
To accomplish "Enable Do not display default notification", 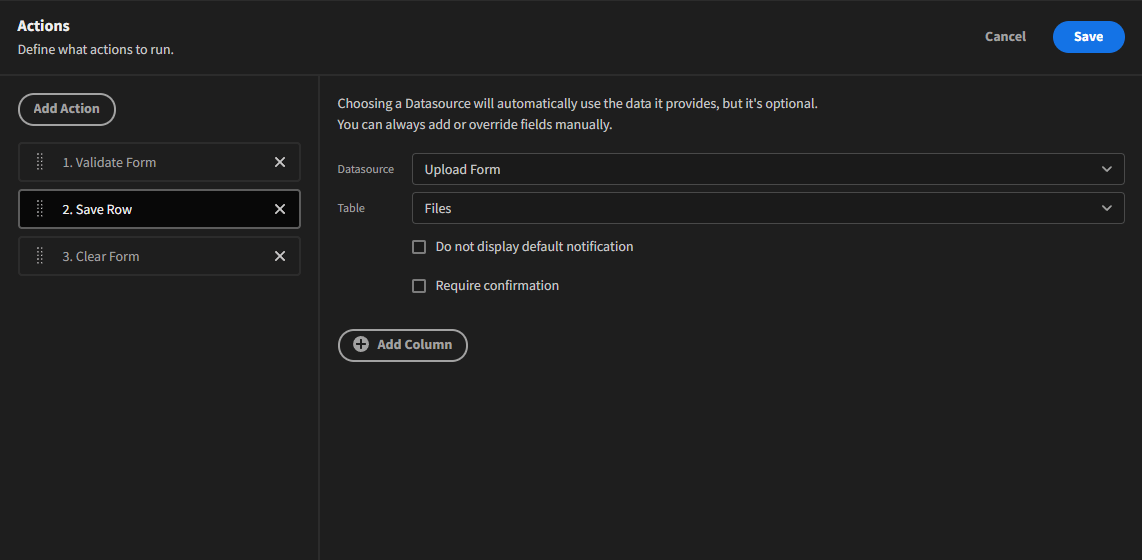I will (419, 247).
